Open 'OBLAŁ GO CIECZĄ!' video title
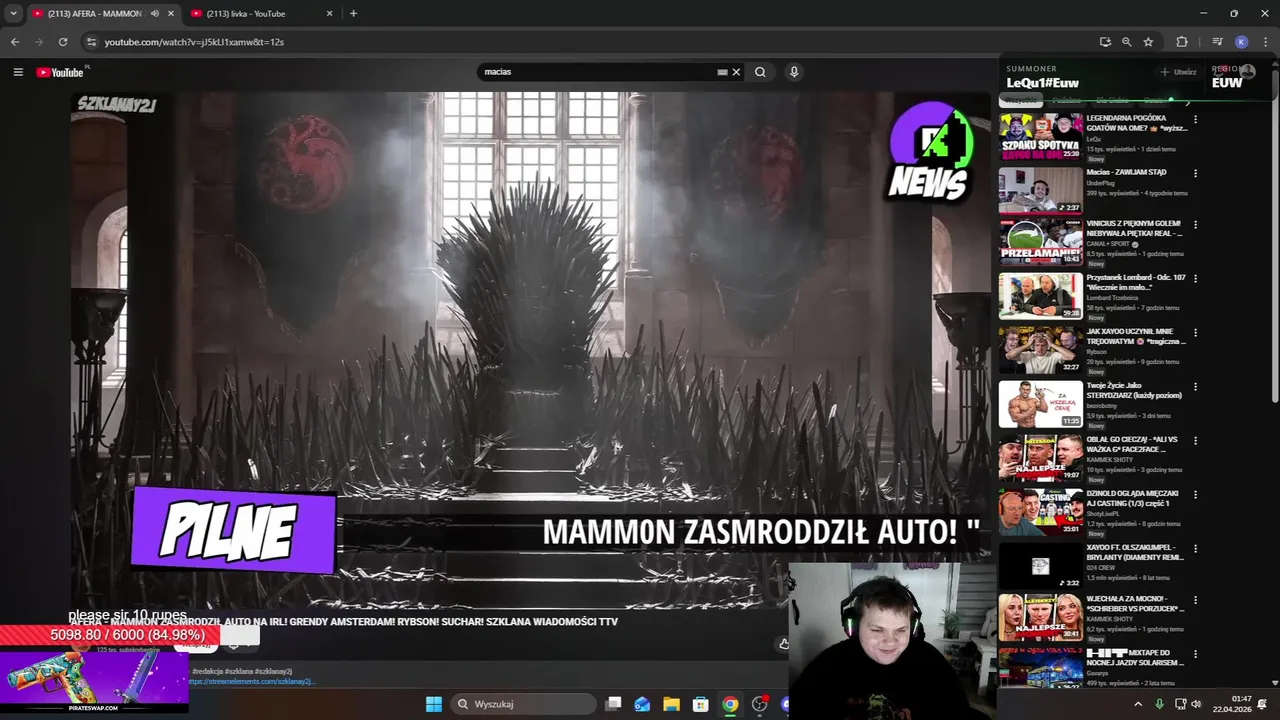The width and height of the screenshot is (1280, 720). pyautogui.click(x=1132, y=444)
